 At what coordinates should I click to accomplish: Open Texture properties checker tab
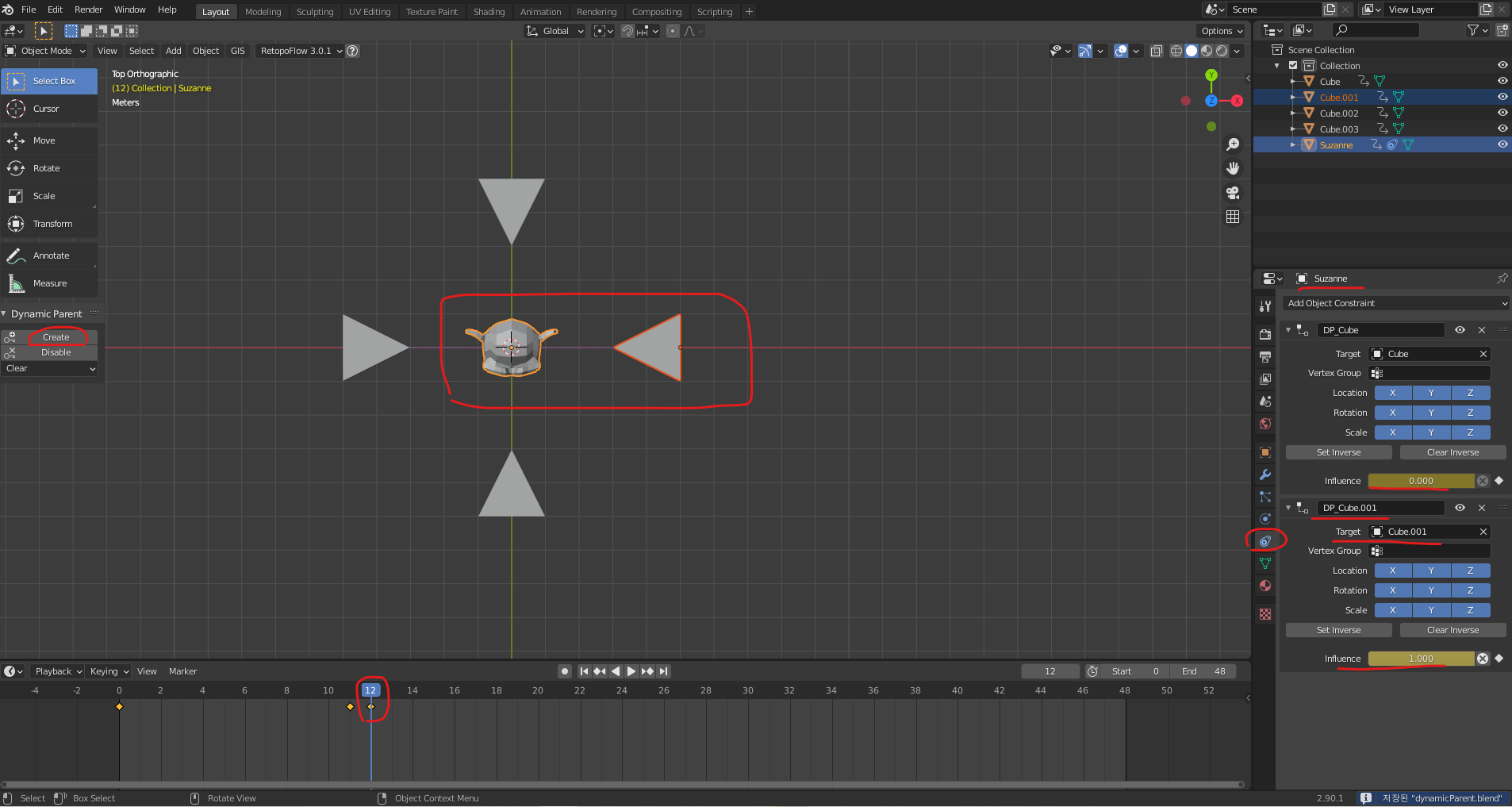tap(1265, 614)
